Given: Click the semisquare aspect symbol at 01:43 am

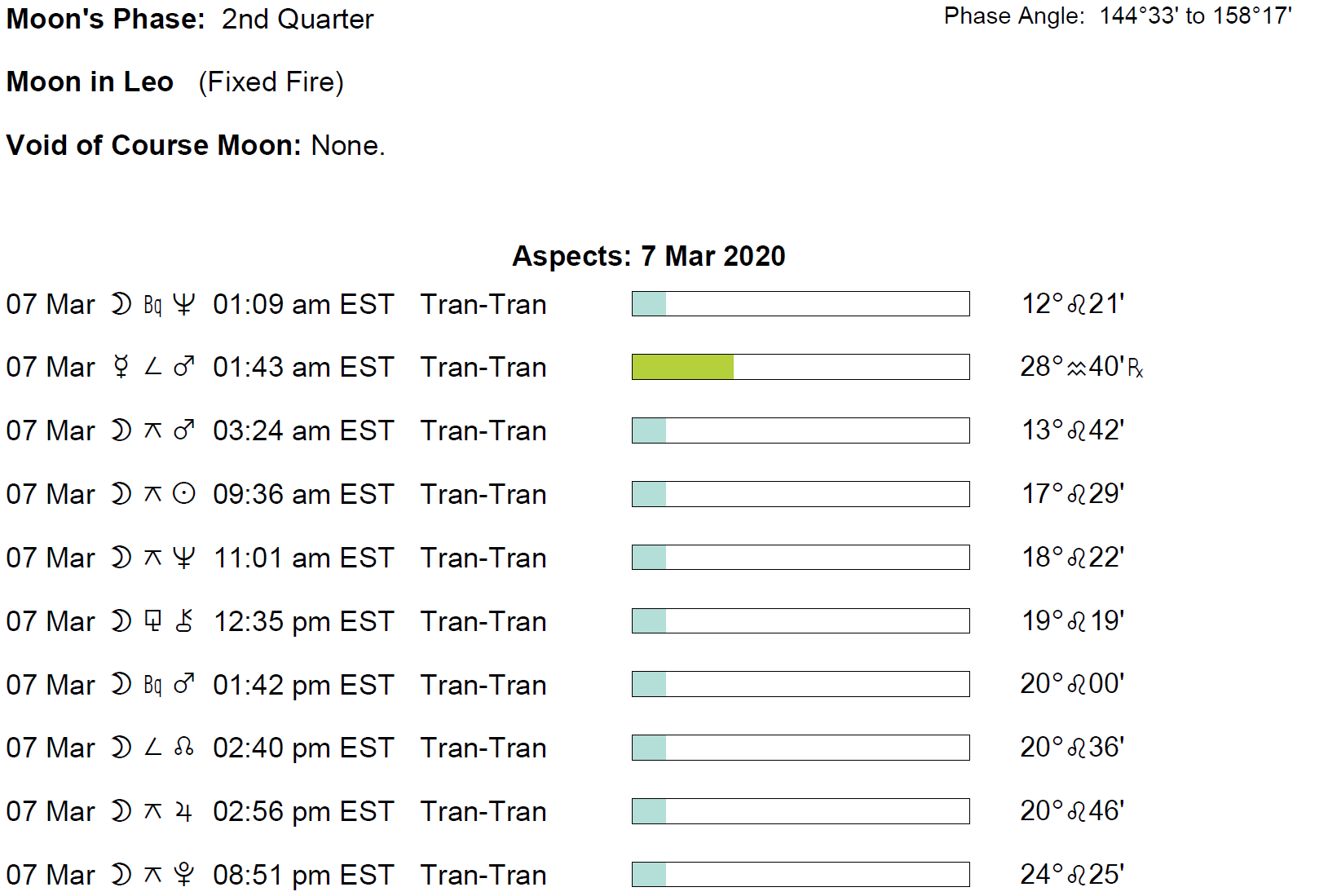Looking at the screenshot, I should (152, 367).
